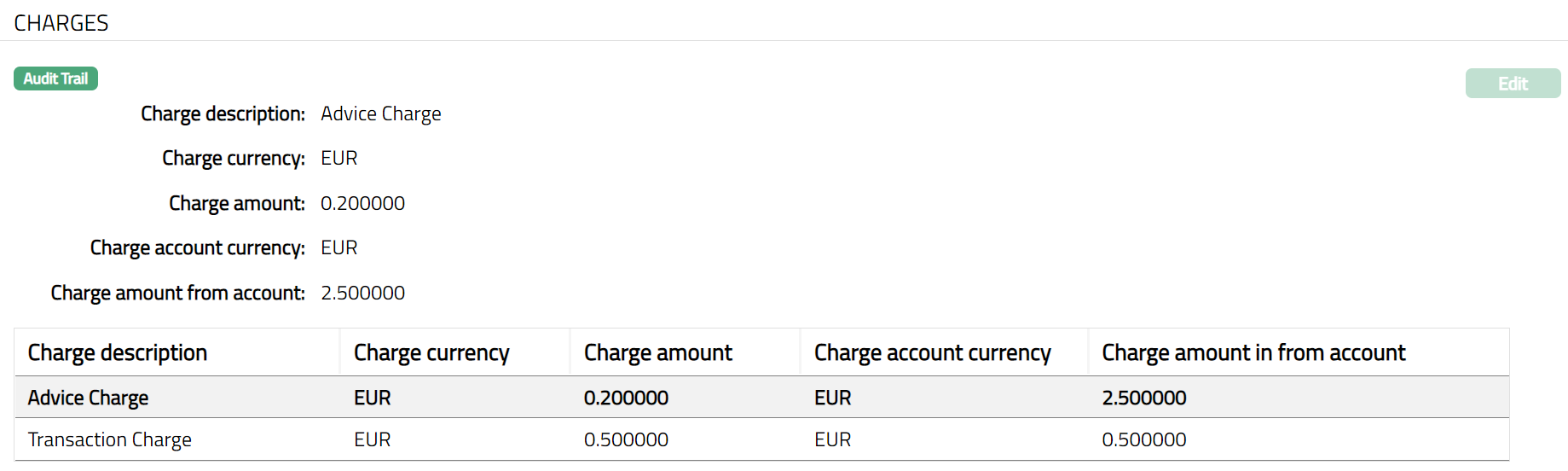Click the Charge currency column header
This screenshot has height=471, width=1568.
pyautogui.click(x=431, y=352)
